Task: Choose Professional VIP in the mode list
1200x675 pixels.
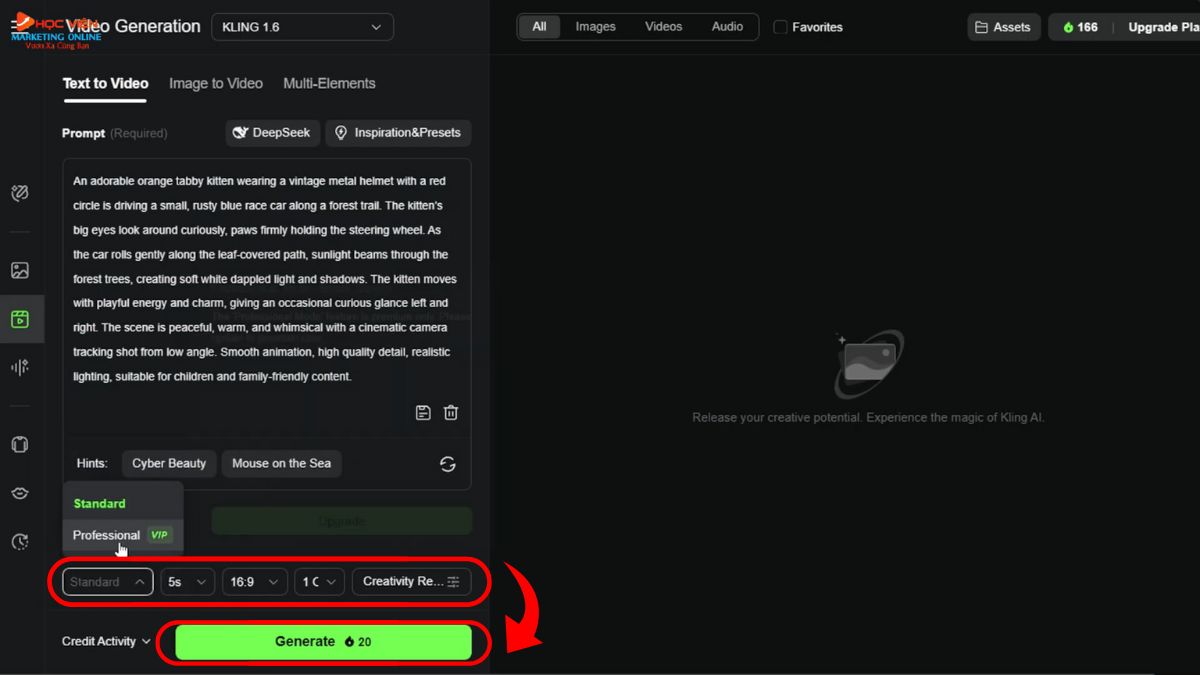Action: click(123, 535)
